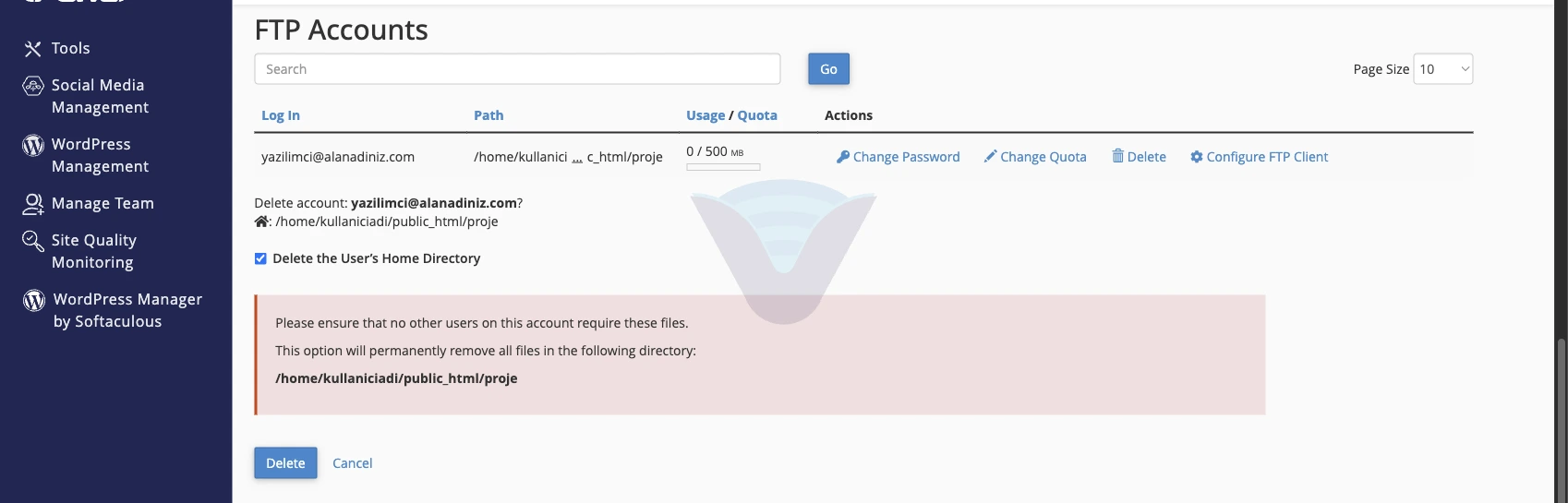Image resolution: width=1568 pixels, height=503 pixels.
Task: Sort by the Quota column header
Action: (757, 115)
